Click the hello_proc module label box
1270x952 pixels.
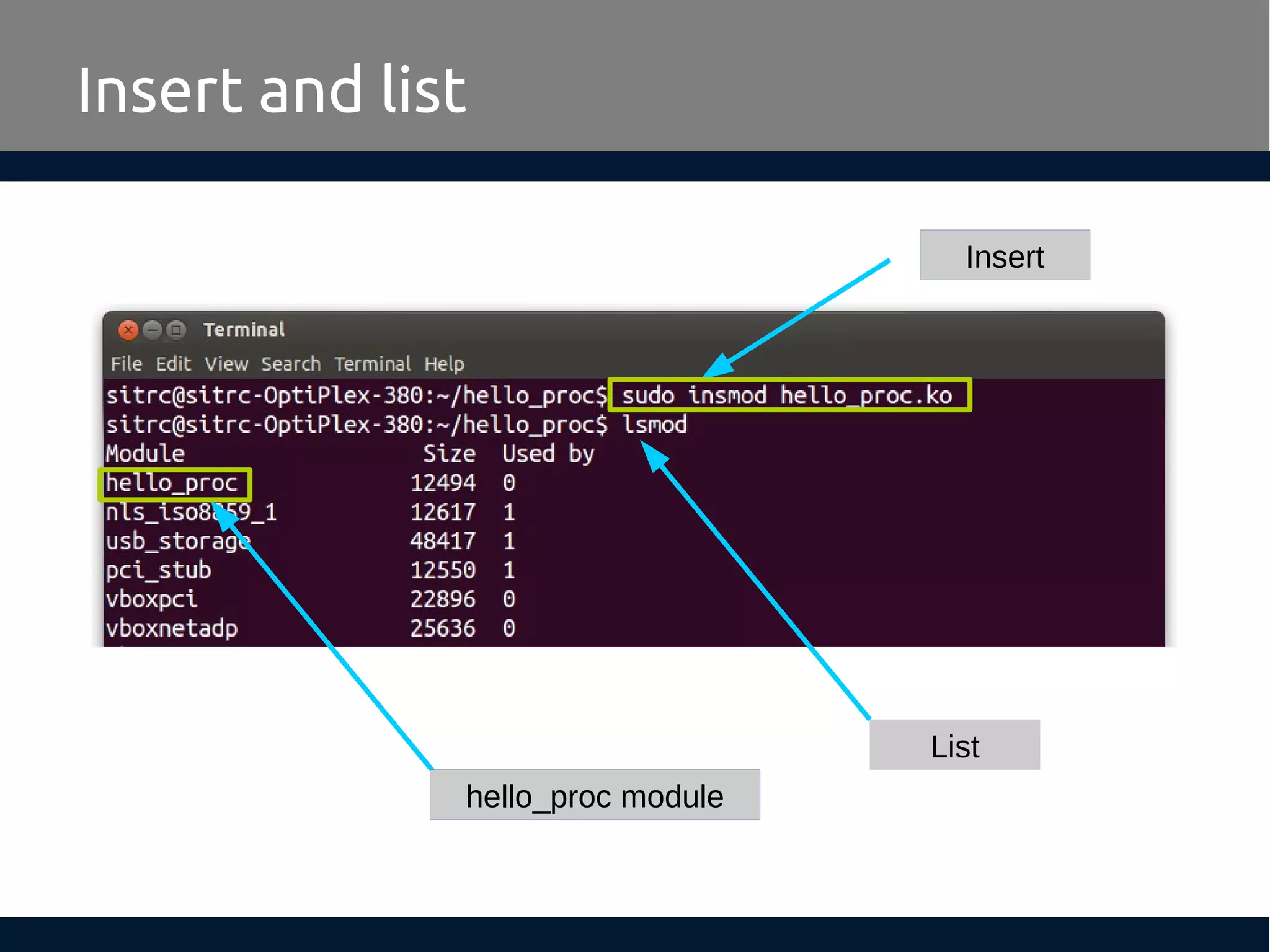pyautogui.click(x=594, y=795)
